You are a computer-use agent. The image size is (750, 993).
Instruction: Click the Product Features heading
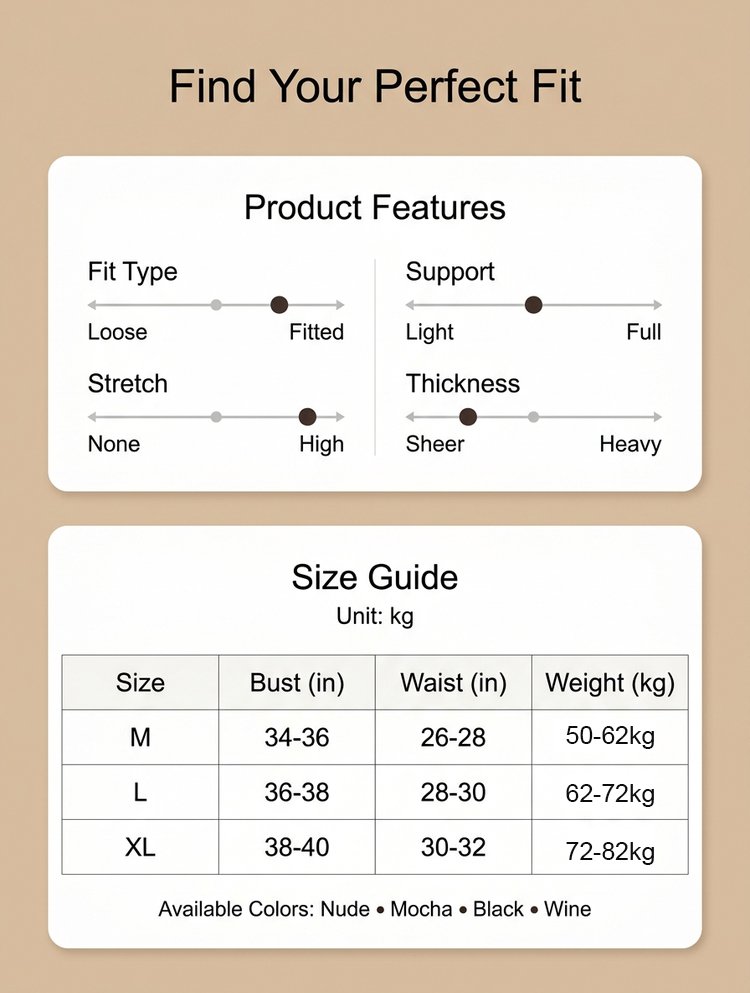pos(375,208)
